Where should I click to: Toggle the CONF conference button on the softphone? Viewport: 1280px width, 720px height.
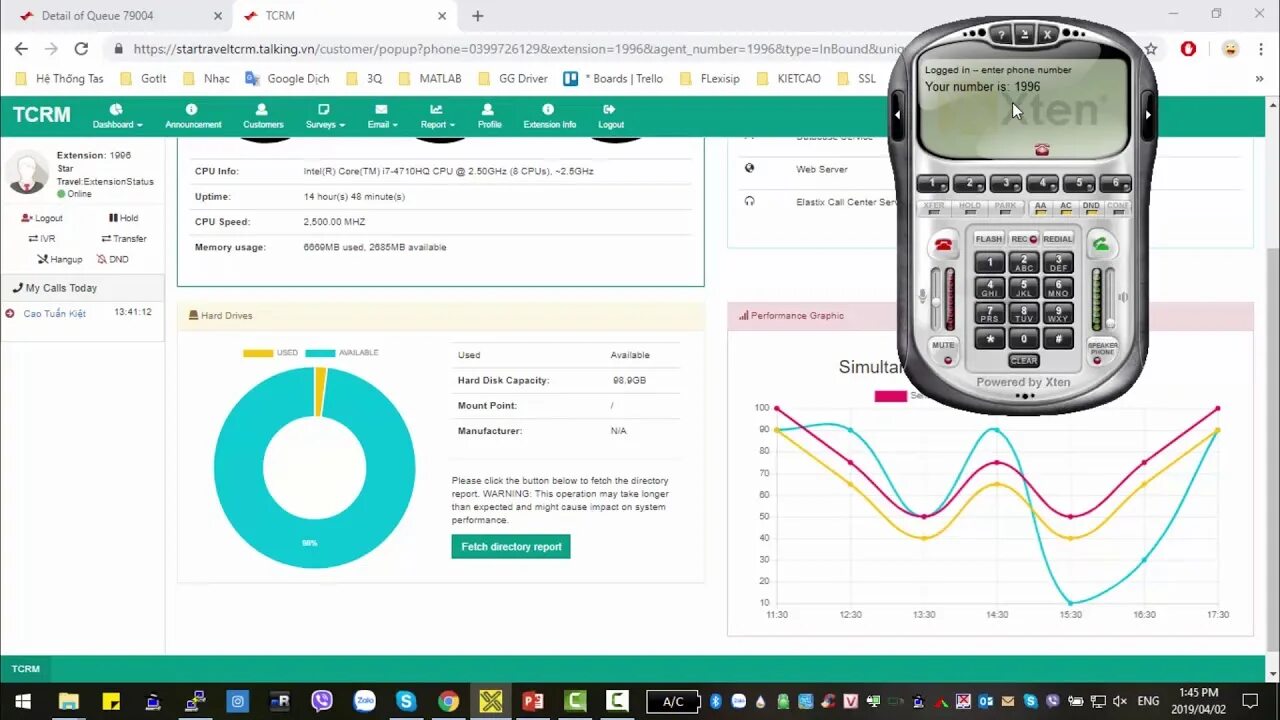(x=1118, y=207)
